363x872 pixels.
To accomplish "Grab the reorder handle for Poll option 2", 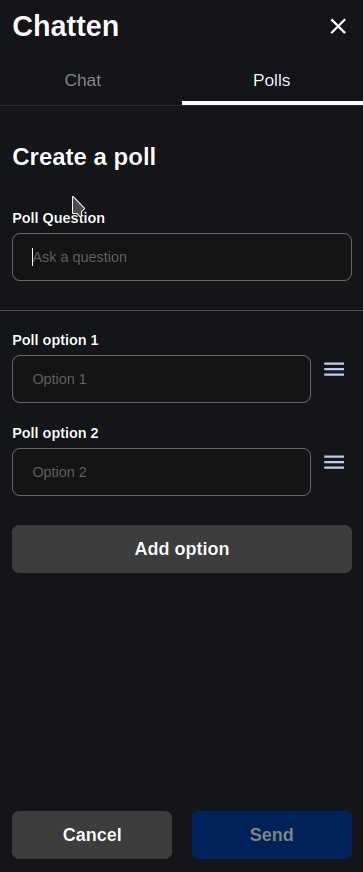I will tap(334, 462).
